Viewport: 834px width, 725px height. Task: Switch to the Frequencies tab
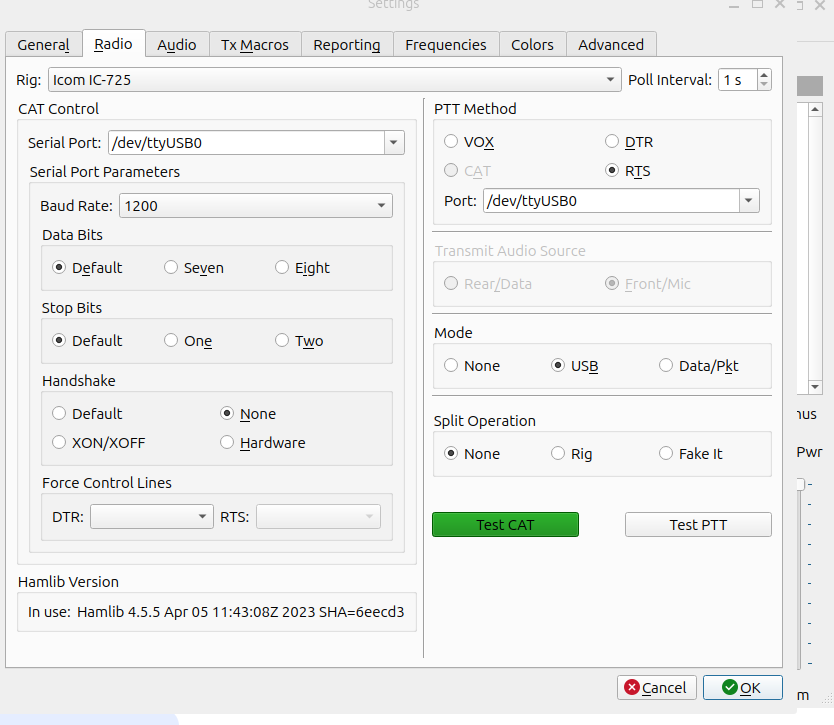pyautogui.click(x=446, y=45)
